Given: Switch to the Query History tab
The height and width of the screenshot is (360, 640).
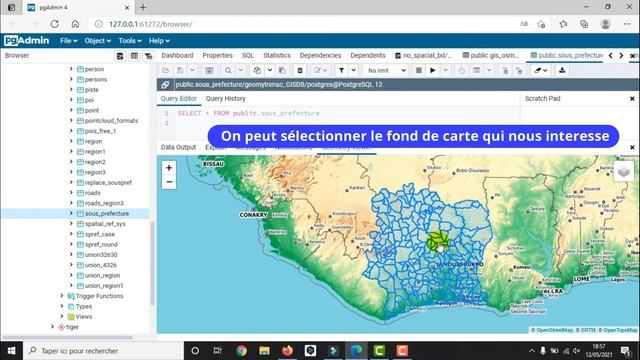Looking at the screenshot, I should (x=225, y=99).
